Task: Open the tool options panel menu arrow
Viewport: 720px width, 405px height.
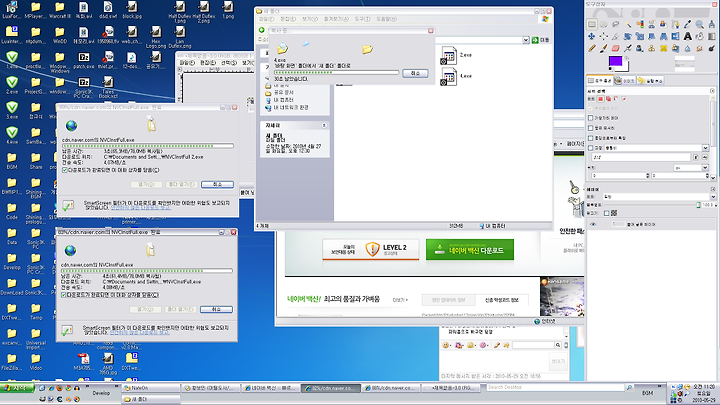Action: tap(712, 91)
